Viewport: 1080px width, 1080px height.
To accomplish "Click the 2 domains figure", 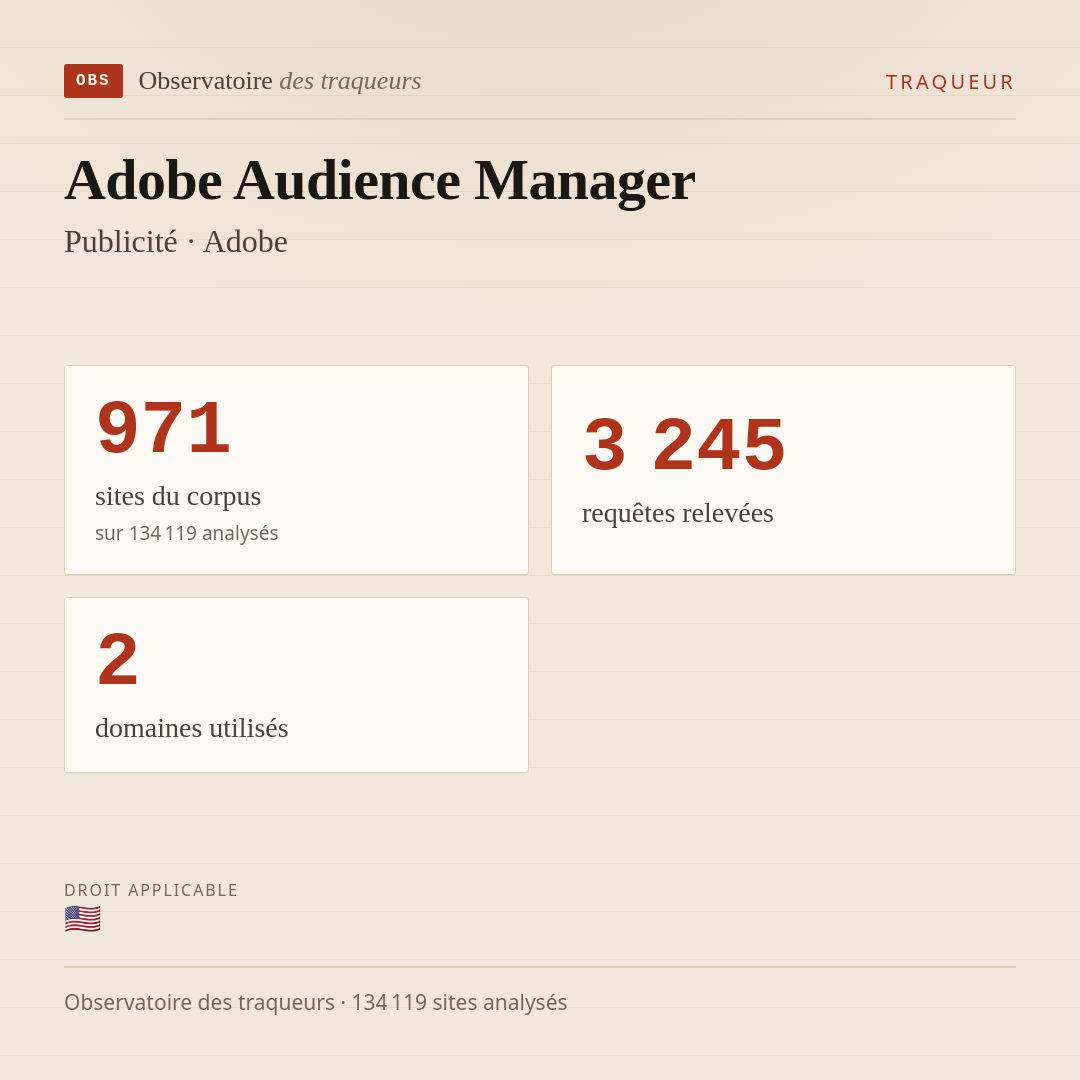I will pyautogui.click(x=118, y=660).
